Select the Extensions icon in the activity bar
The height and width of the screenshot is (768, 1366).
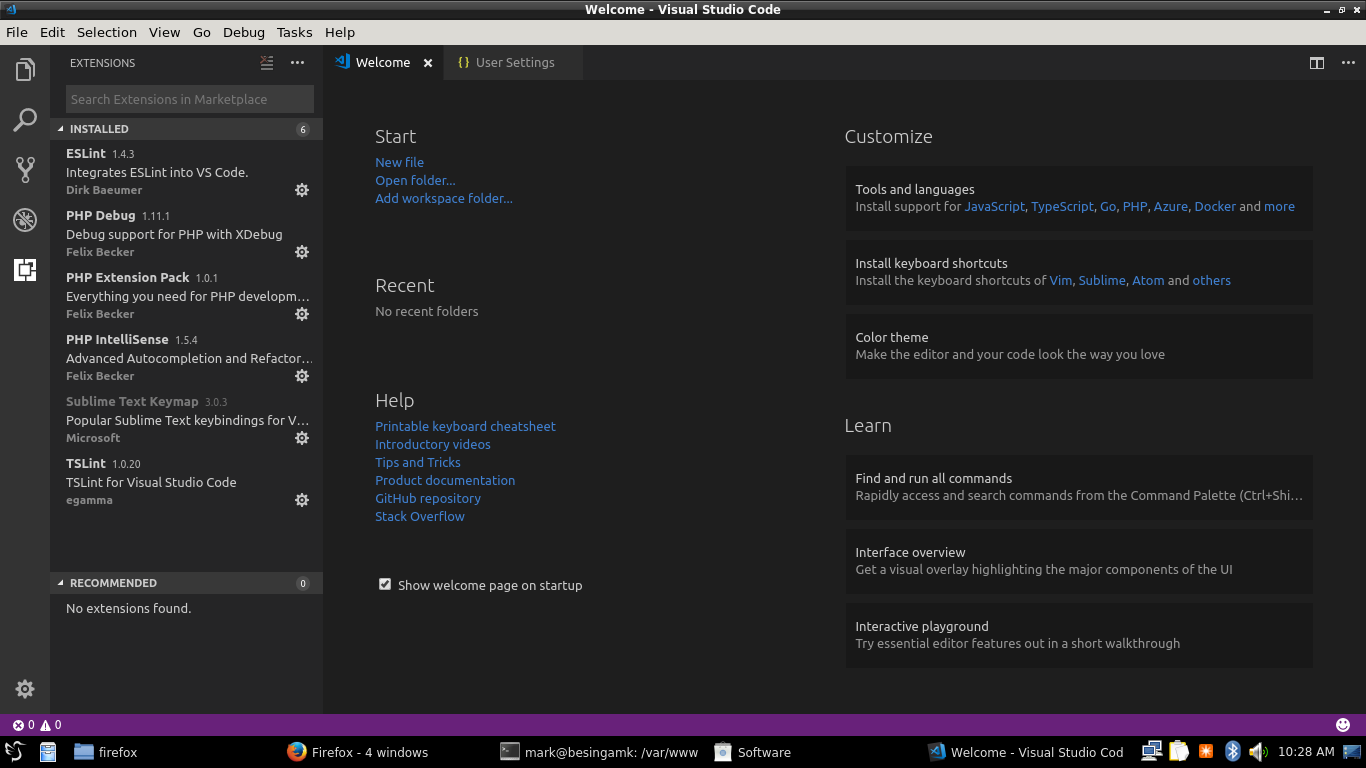click(x=25, y=270)
